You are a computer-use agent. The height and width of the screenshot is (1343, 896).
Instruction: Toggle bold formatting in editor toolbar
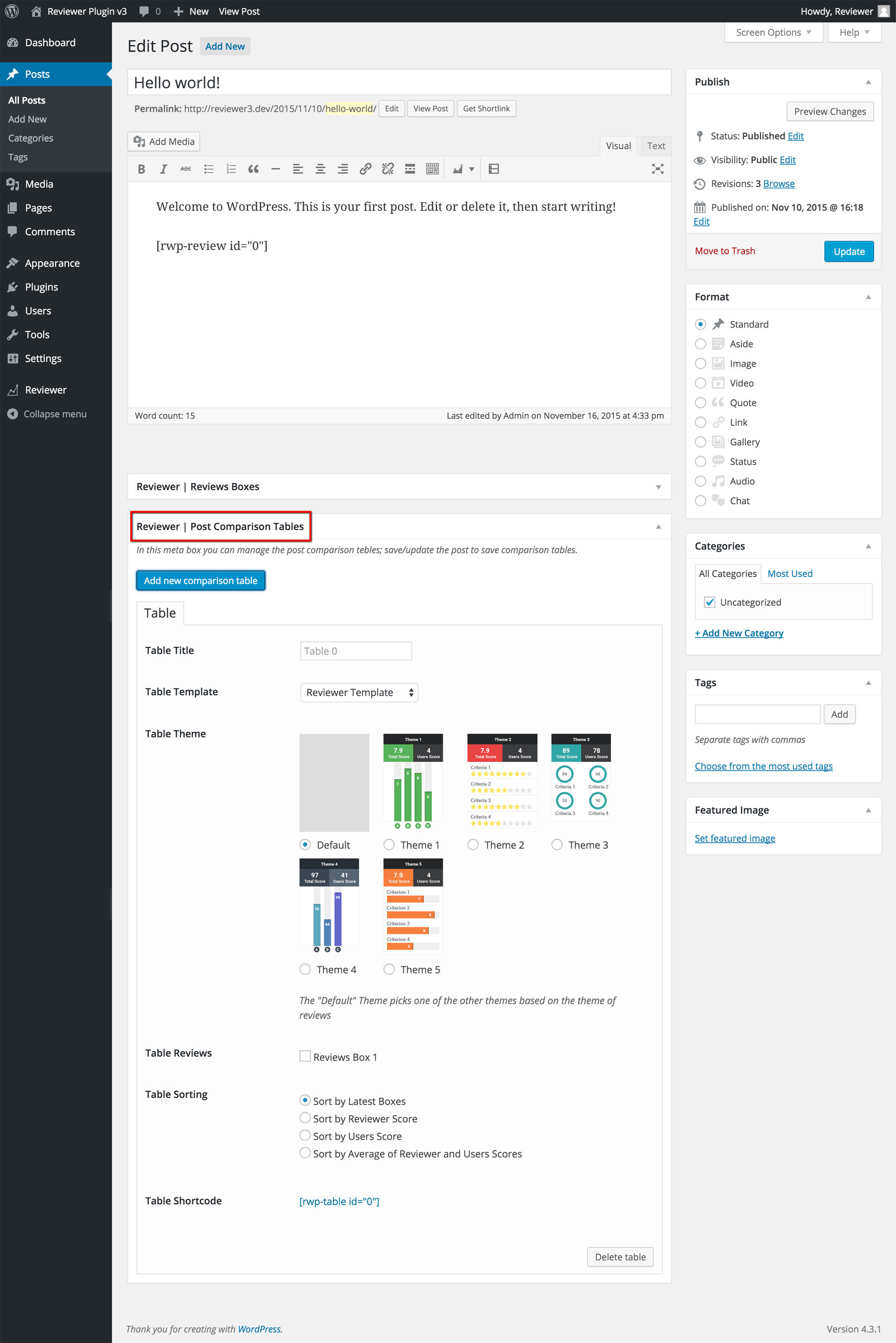point(141,169)
